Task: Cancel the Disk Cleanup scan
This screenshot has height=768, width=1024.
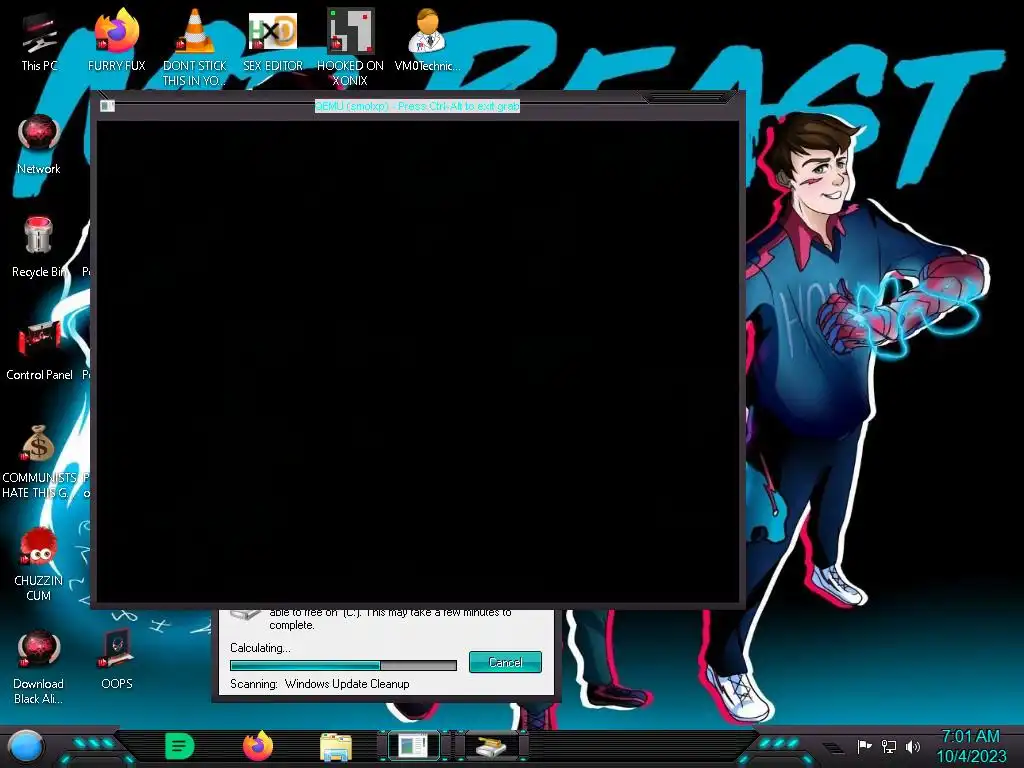Action: (x=505, y=662)
